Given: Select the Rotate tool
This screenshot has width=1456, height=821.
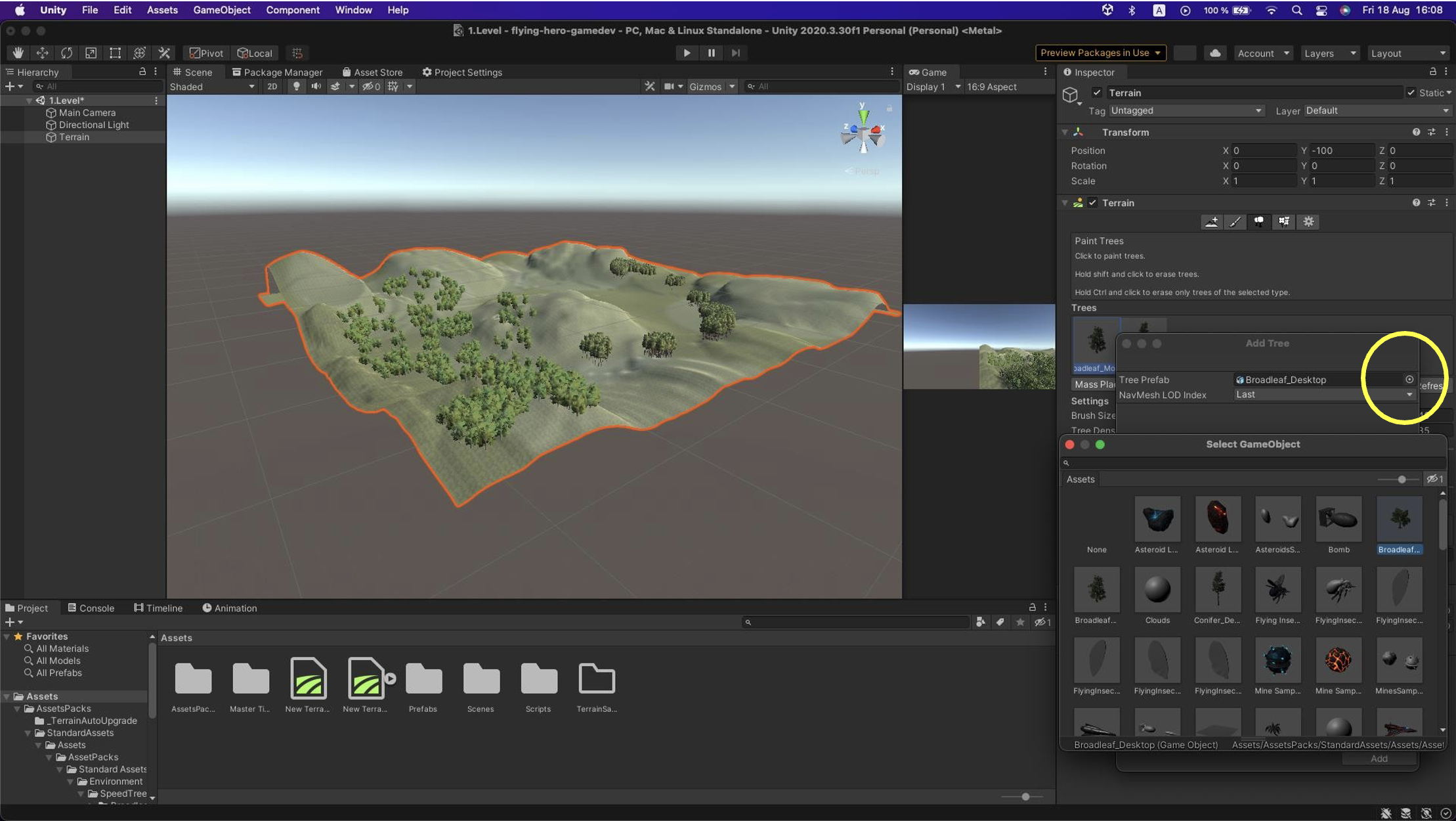Looking at the screenshot, I should pyautogui.click(x=66, y=53).
